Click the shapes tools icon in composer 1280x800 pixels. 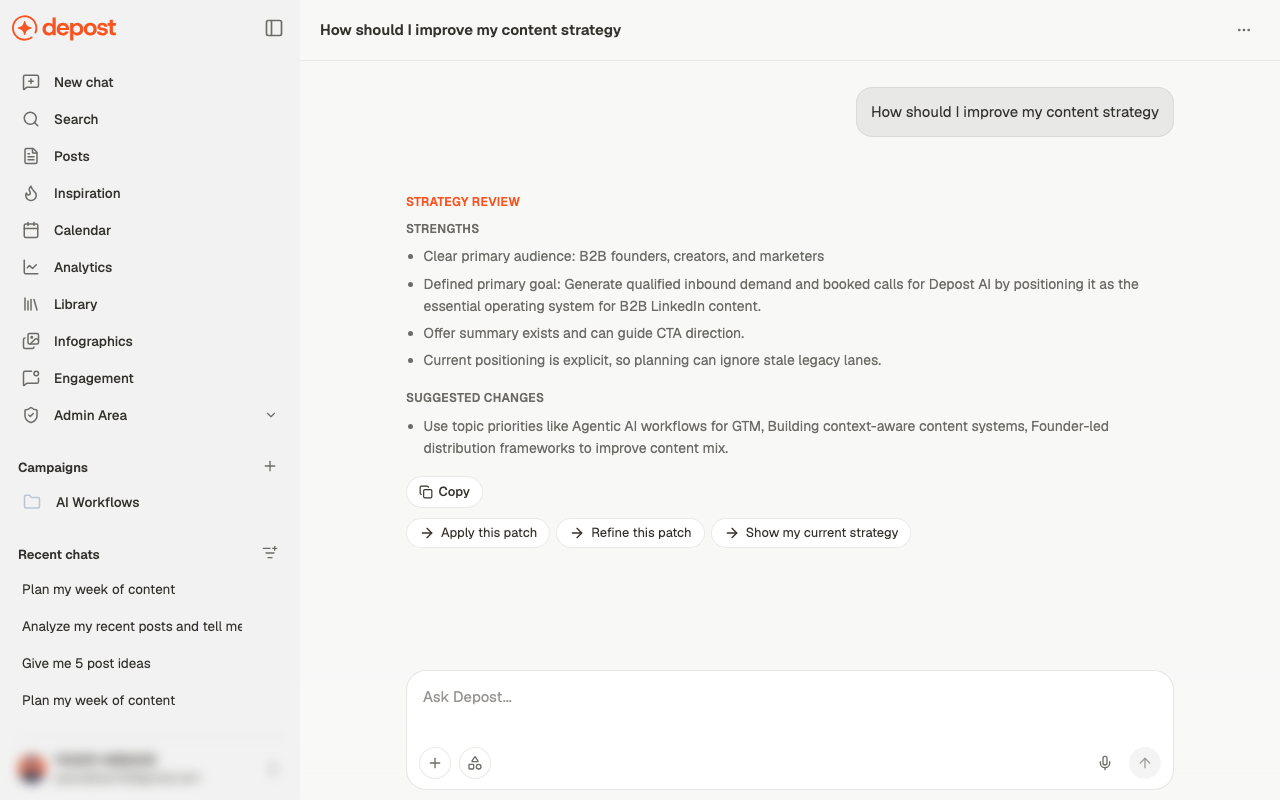(x=475, y=763)
